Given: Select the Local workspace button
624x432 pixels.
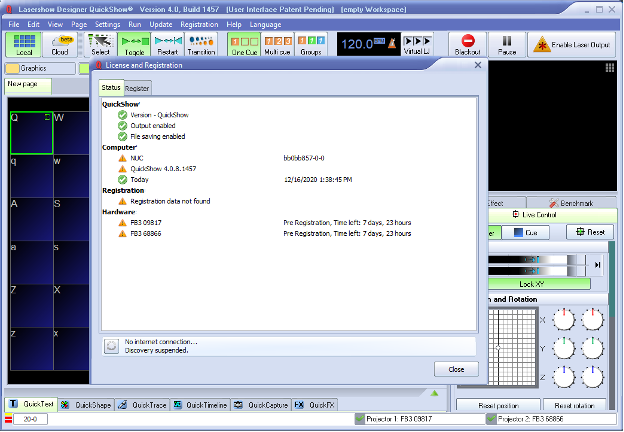Looking at the screenshot, I should 23,45.
